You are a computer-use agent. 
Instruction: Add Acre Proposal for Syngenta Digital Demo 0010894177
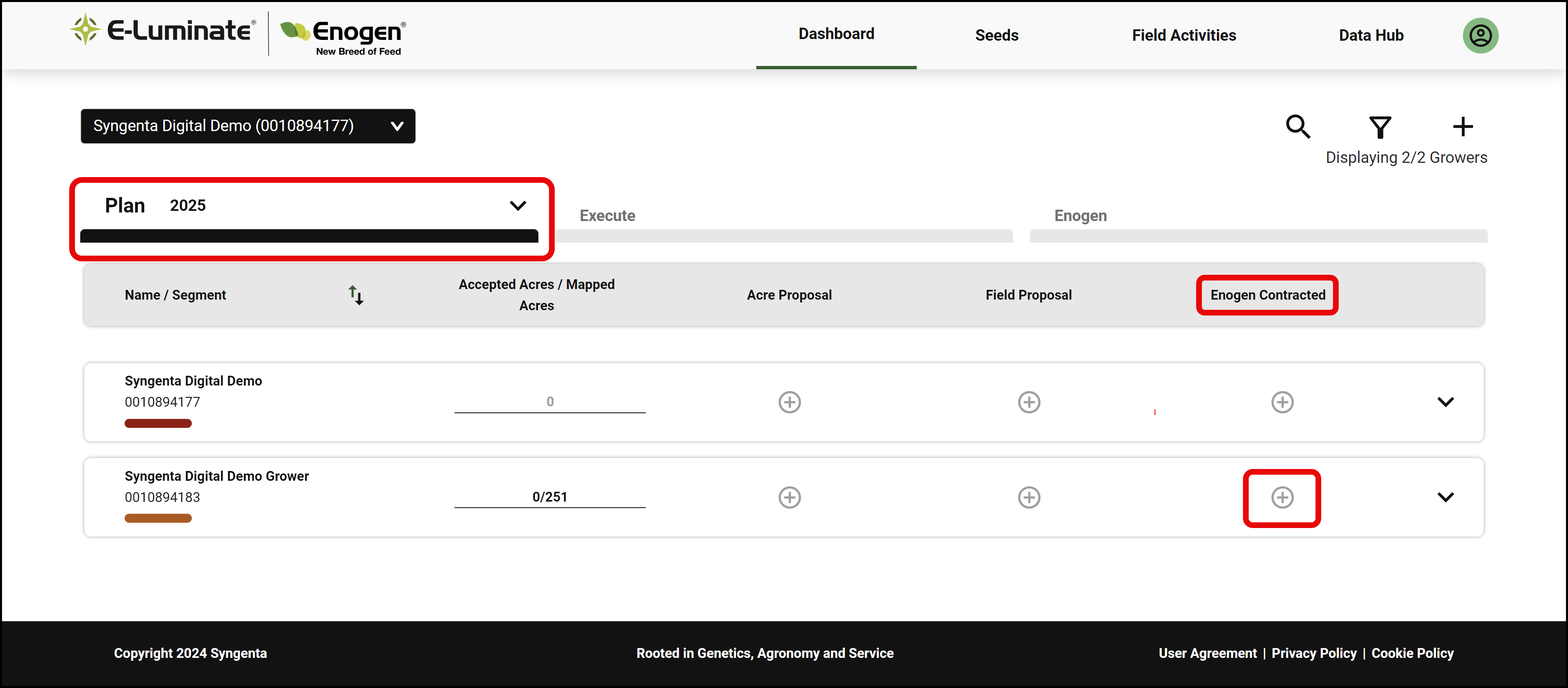point(789,402)
